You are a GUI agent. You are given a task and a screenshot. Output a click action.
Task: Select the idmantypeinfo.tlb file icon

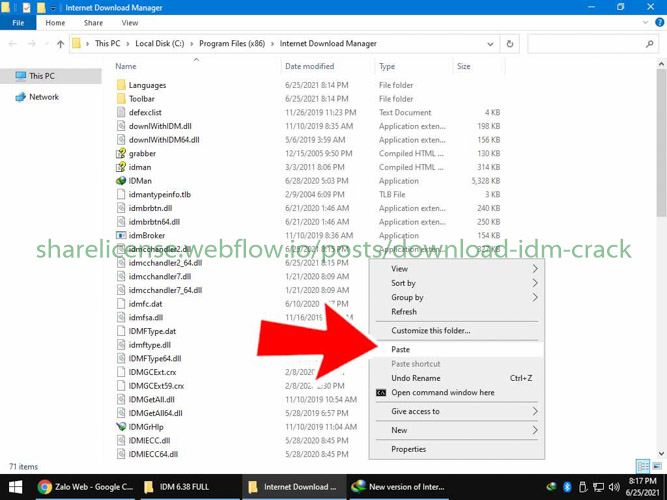pyautogui.click(x=121, y=194)
